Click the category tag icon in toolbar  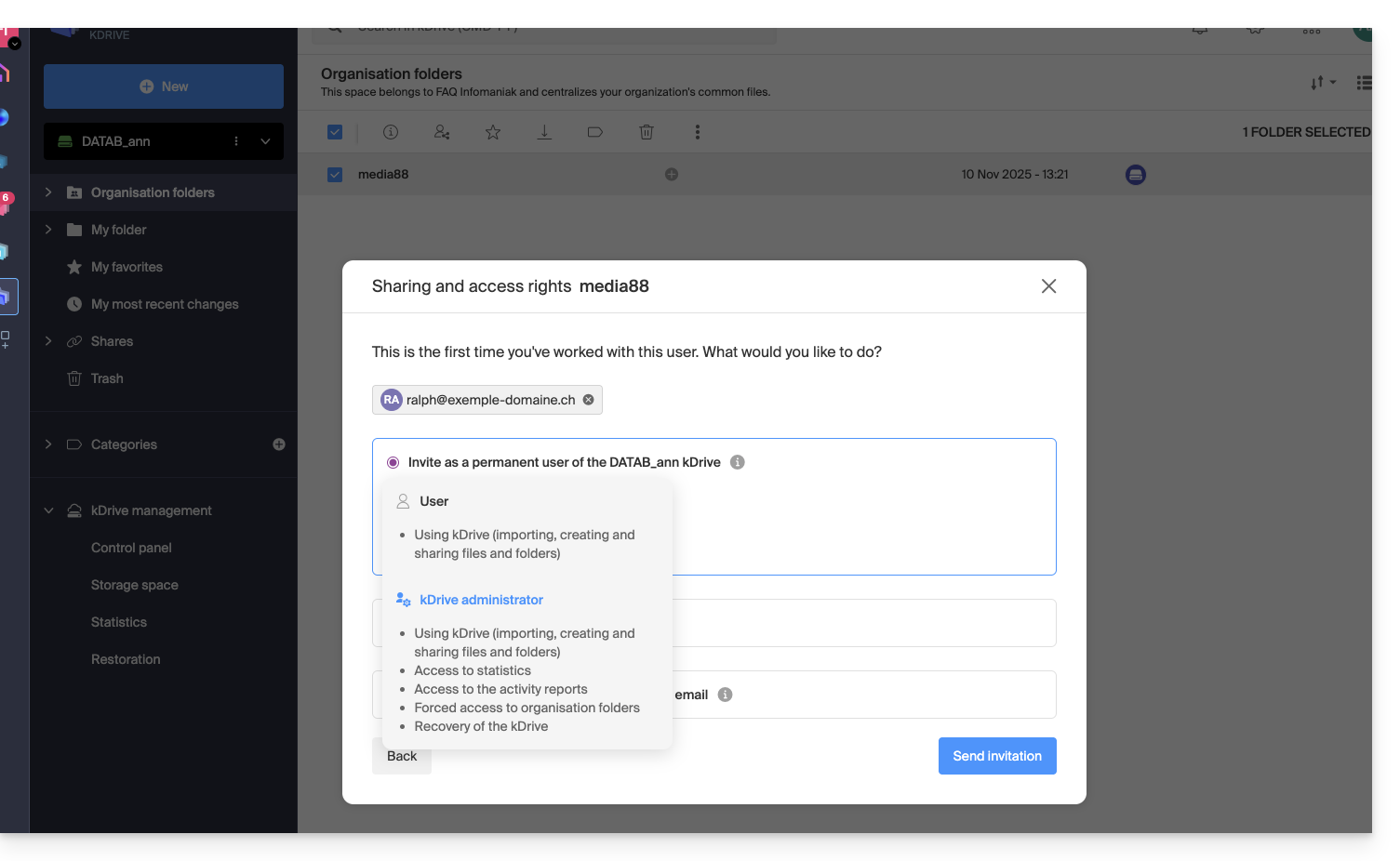[595, 132]
